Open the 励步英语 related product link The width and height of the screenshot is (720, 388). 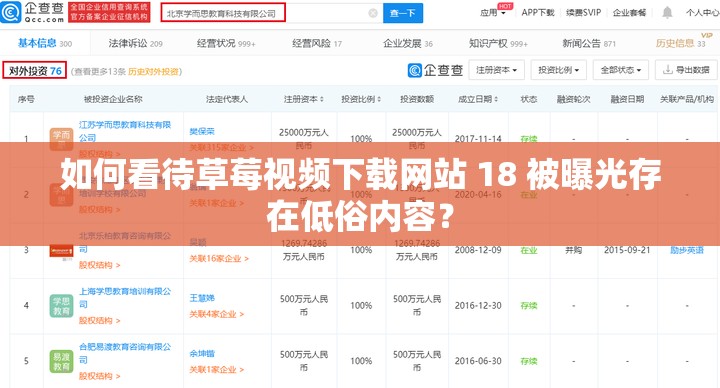click(687, 250)
